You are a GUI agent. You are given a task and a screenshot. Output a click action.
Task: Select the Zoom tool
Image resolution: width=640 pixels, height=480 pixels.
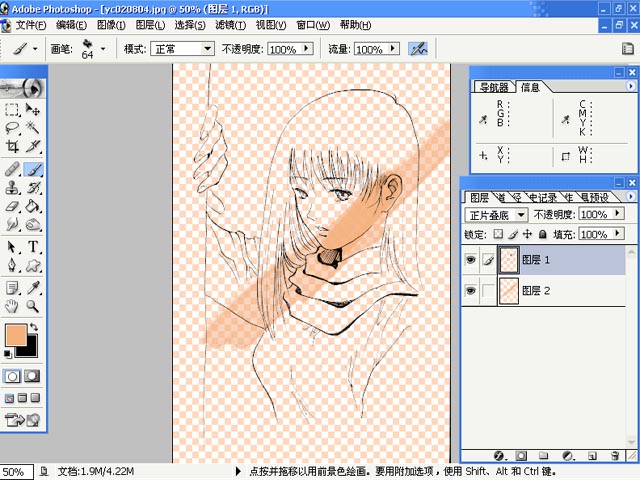pos(33,306)
